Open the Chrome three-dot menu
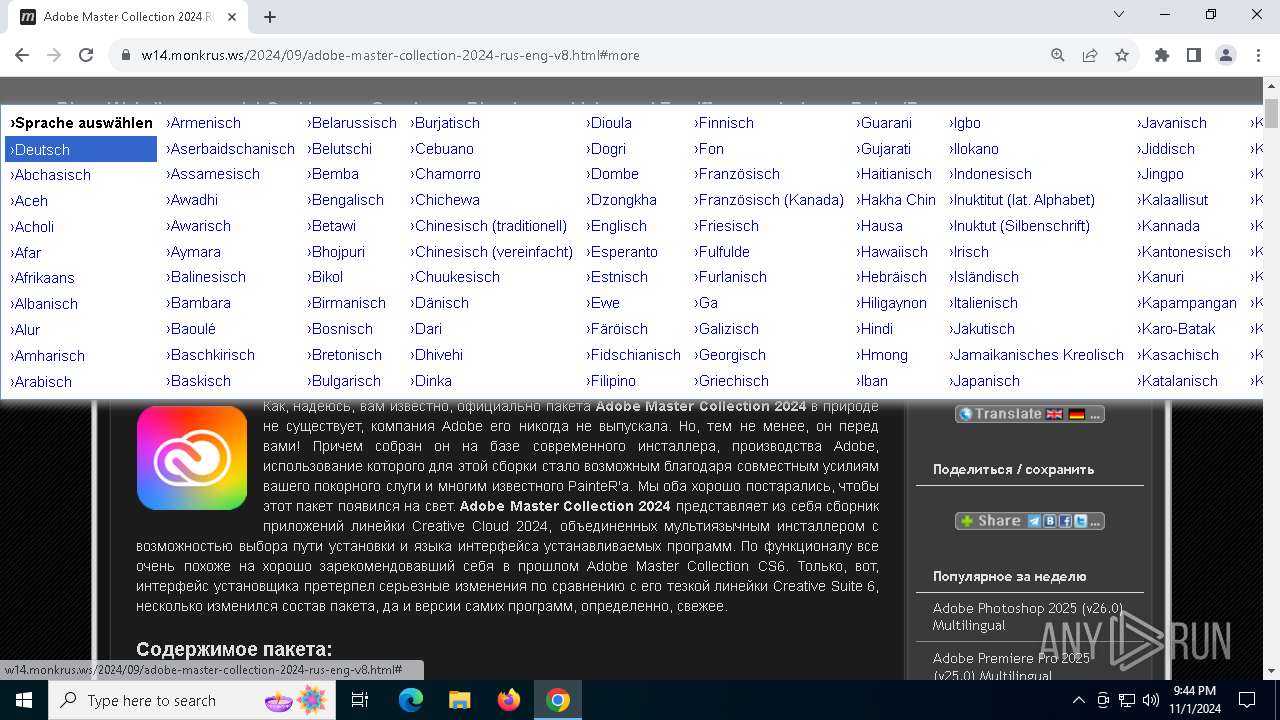The image size is (1280, 720). (x=1258, y=55)
